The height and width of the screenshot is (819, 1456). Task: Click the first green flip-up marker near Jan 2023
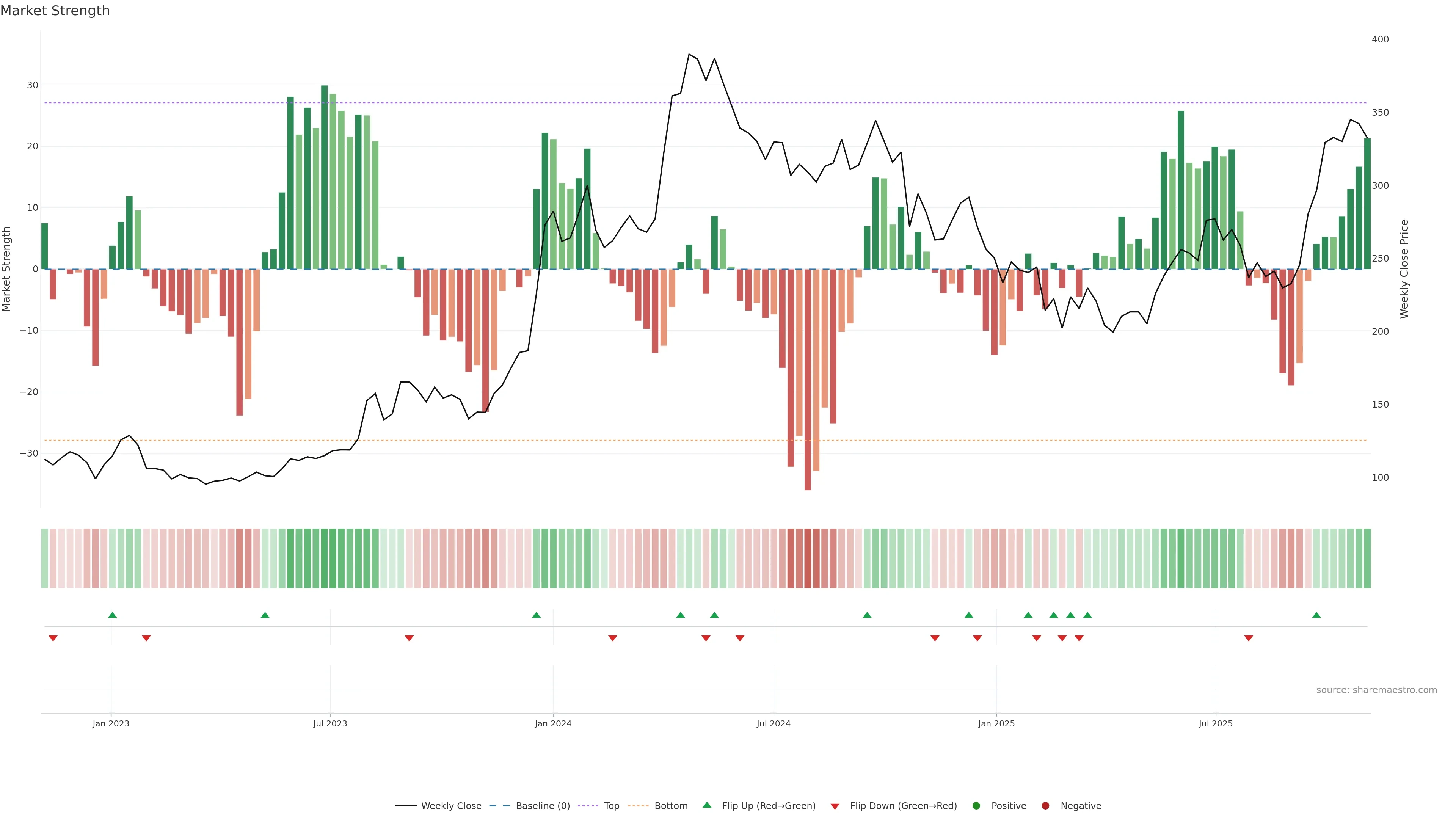[113, 615]
